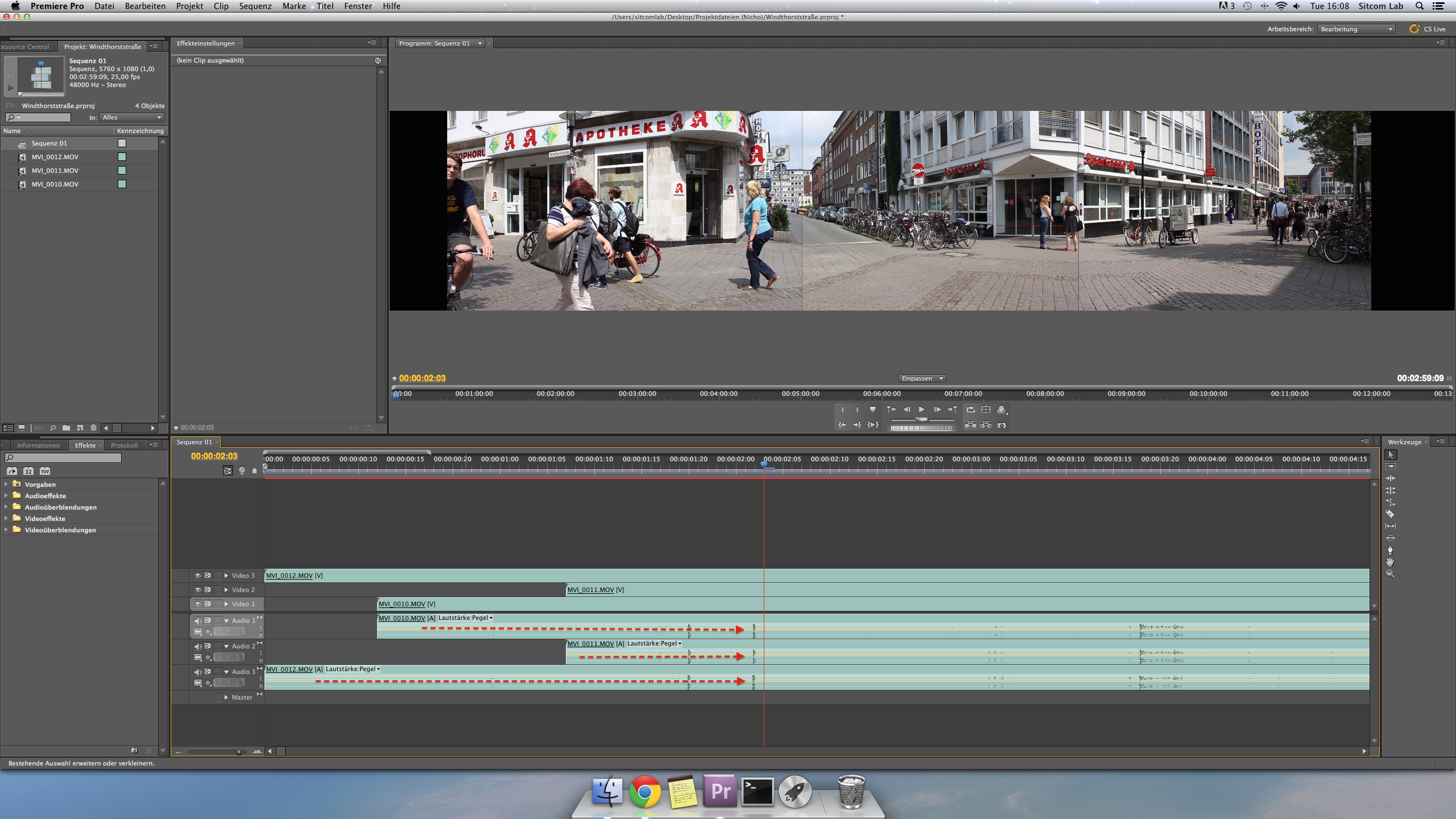Click the Export Frame camera icon
Viewport: 1456px width, 819px height.
click(x=1002, y=425)
